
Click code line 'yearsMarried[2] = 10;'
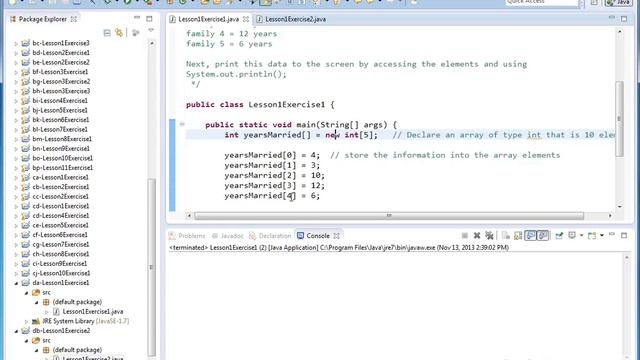click(274, 176)
